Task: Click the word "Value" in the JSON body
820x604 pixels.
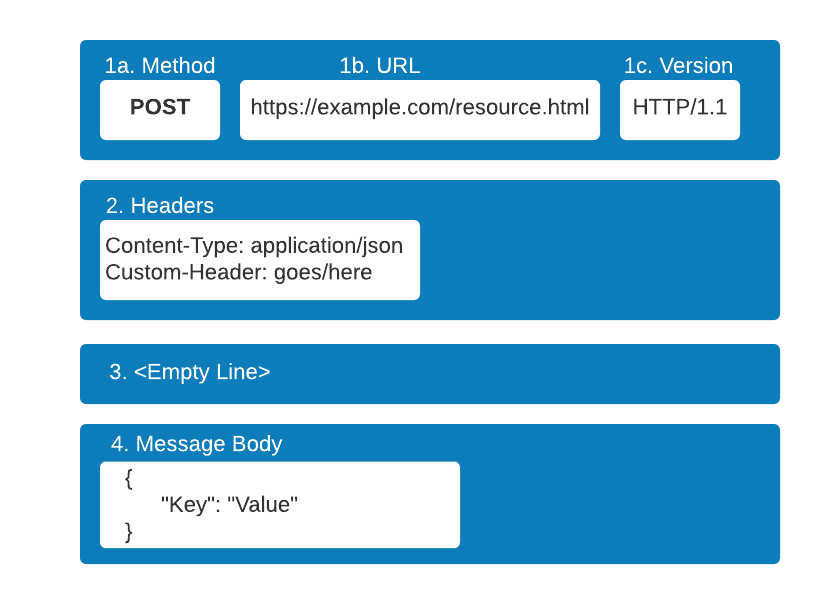Action: [264, 505]
